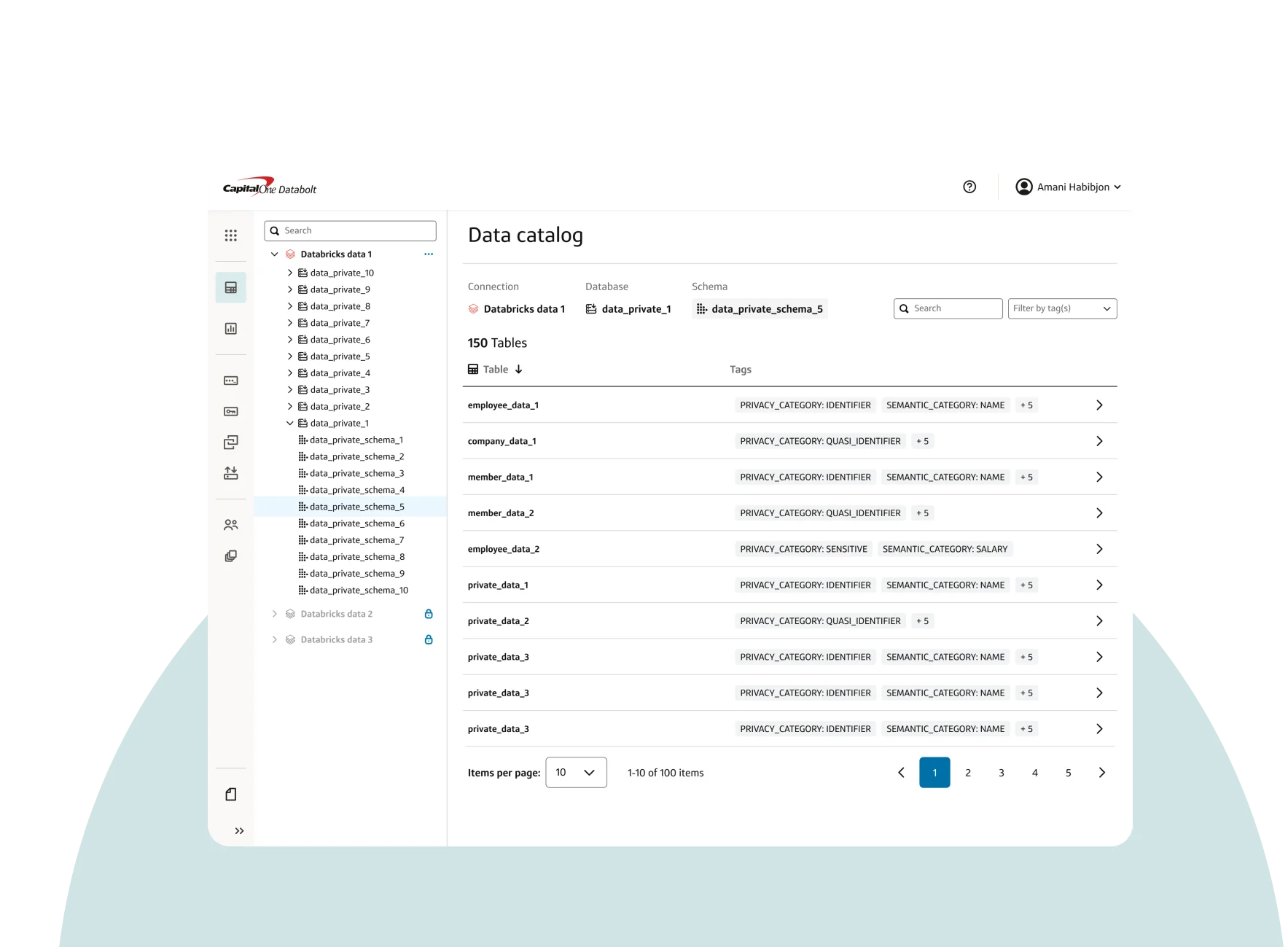Expand data_private_10 tree node
The image size is (1288, 947).
pos(289,273)
